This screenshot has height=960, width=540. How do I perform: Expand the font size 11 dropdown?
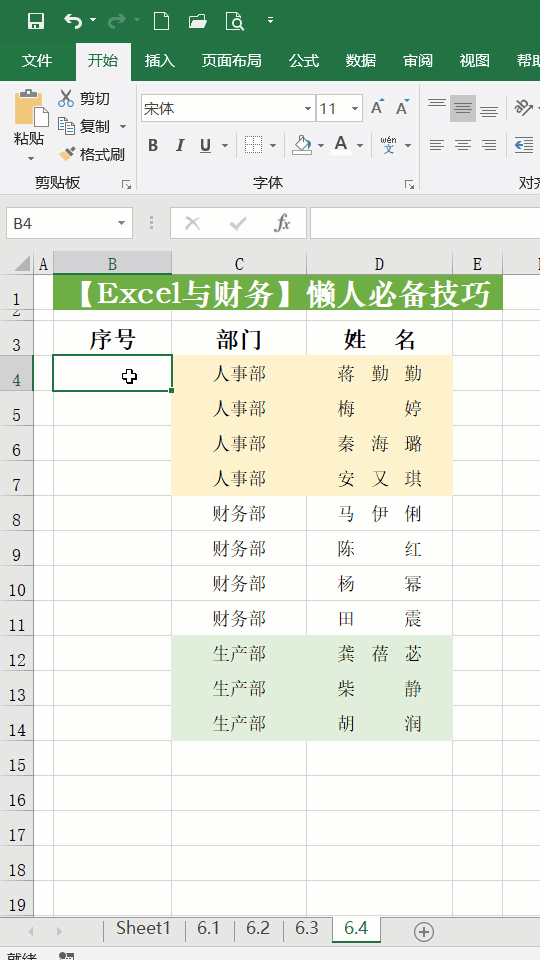click(354, 109)
